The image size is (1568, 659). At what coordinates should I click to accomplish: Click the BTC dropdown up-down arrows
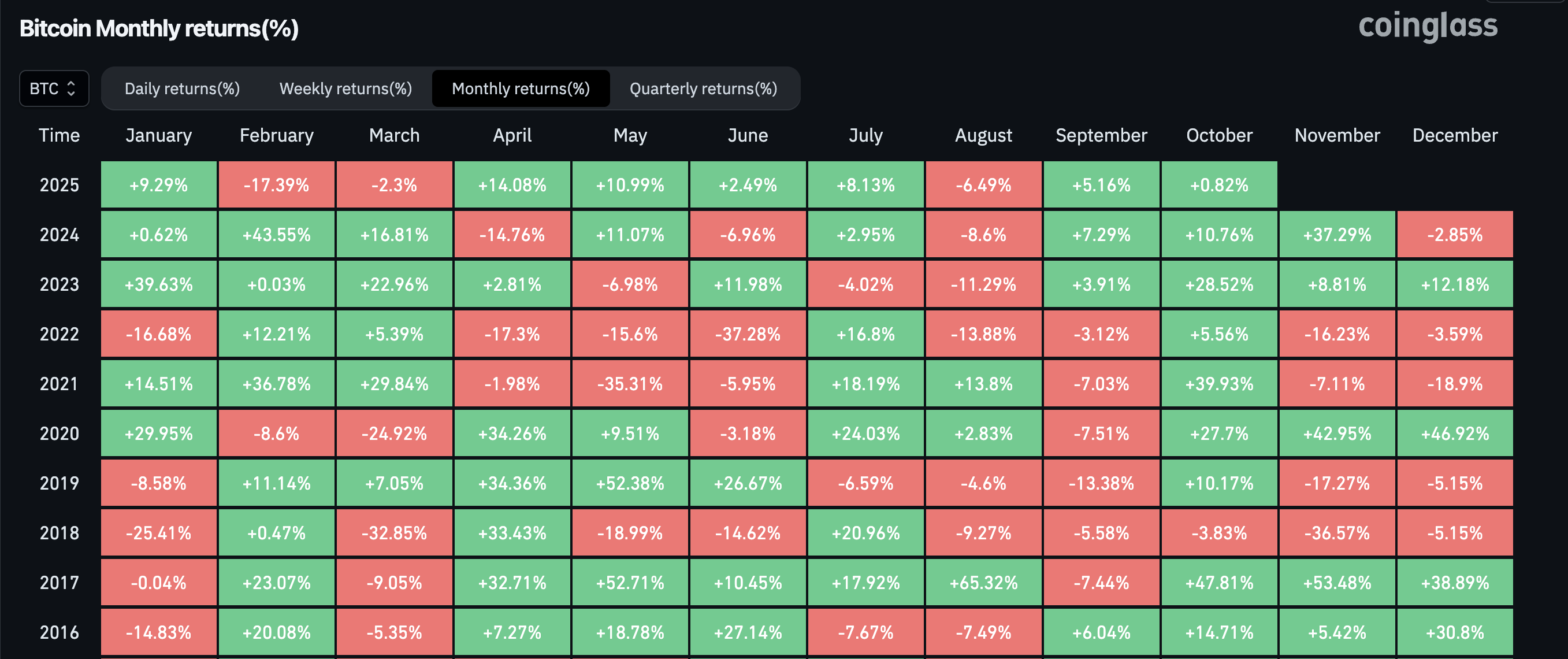(71, 88)
